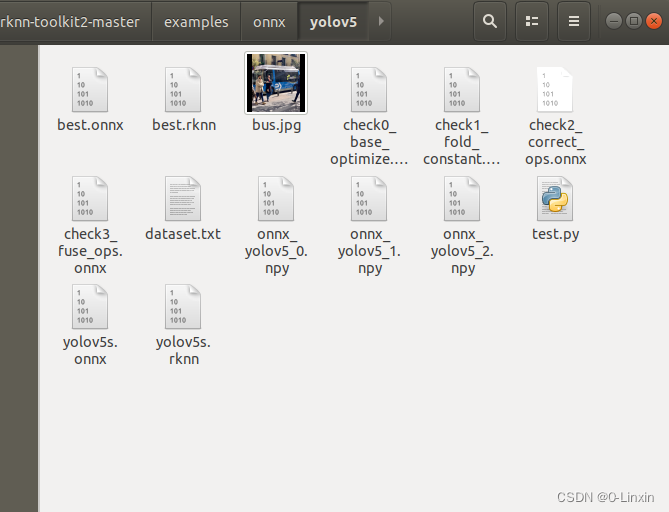Screen dimensions: 669x512
Task: Maximize the file manager window
Action: point(634,21)
